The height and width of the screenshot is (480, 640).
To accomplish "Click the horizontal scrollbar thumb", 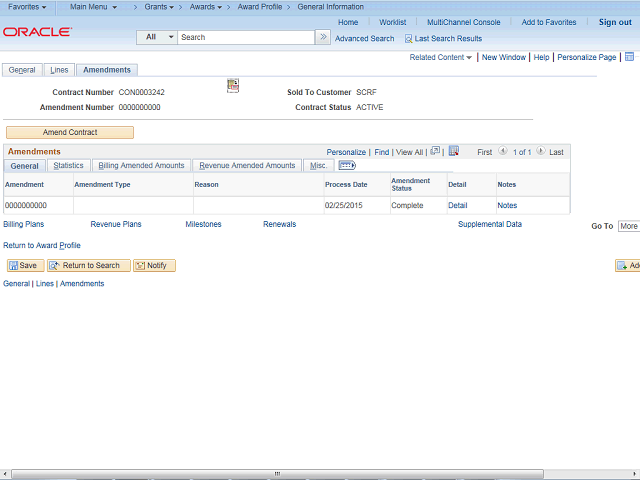I will (x=278, y=474).
